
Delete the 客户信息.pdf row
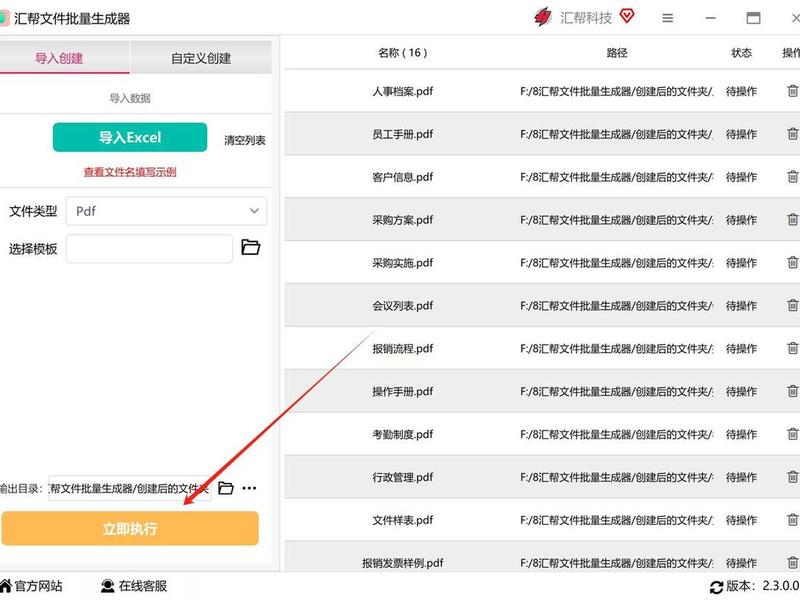pyautogui.click(x=792, y=177)
